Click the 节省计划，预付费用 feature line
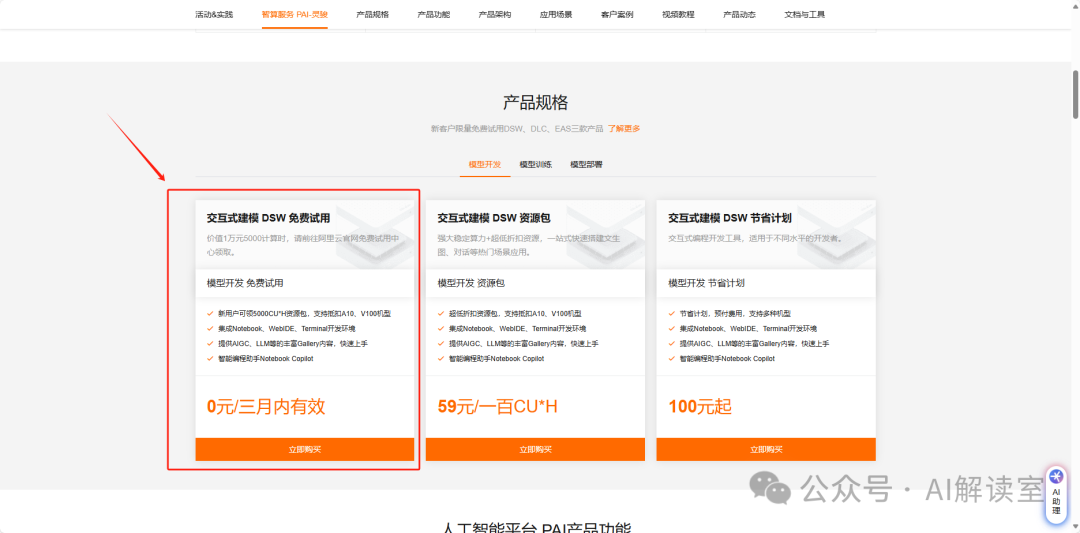The height and width of the screenshot is (533, 1080). coord(734,313)
